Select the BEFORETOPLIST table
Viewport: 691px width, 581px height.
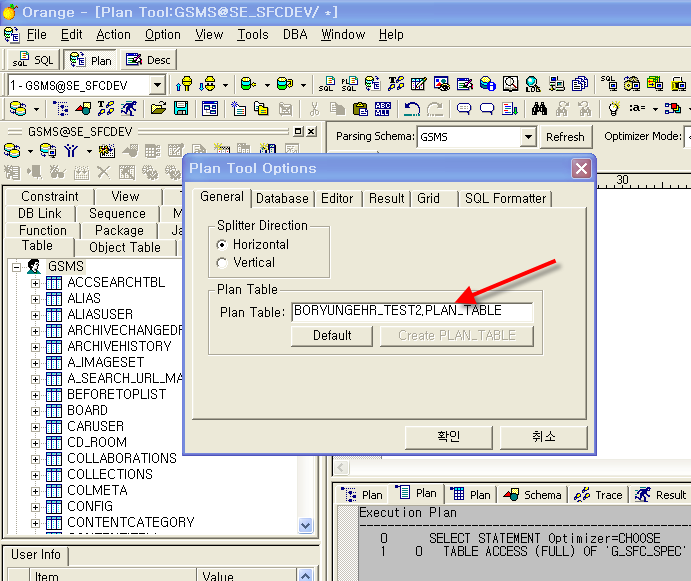coord(117,395)
